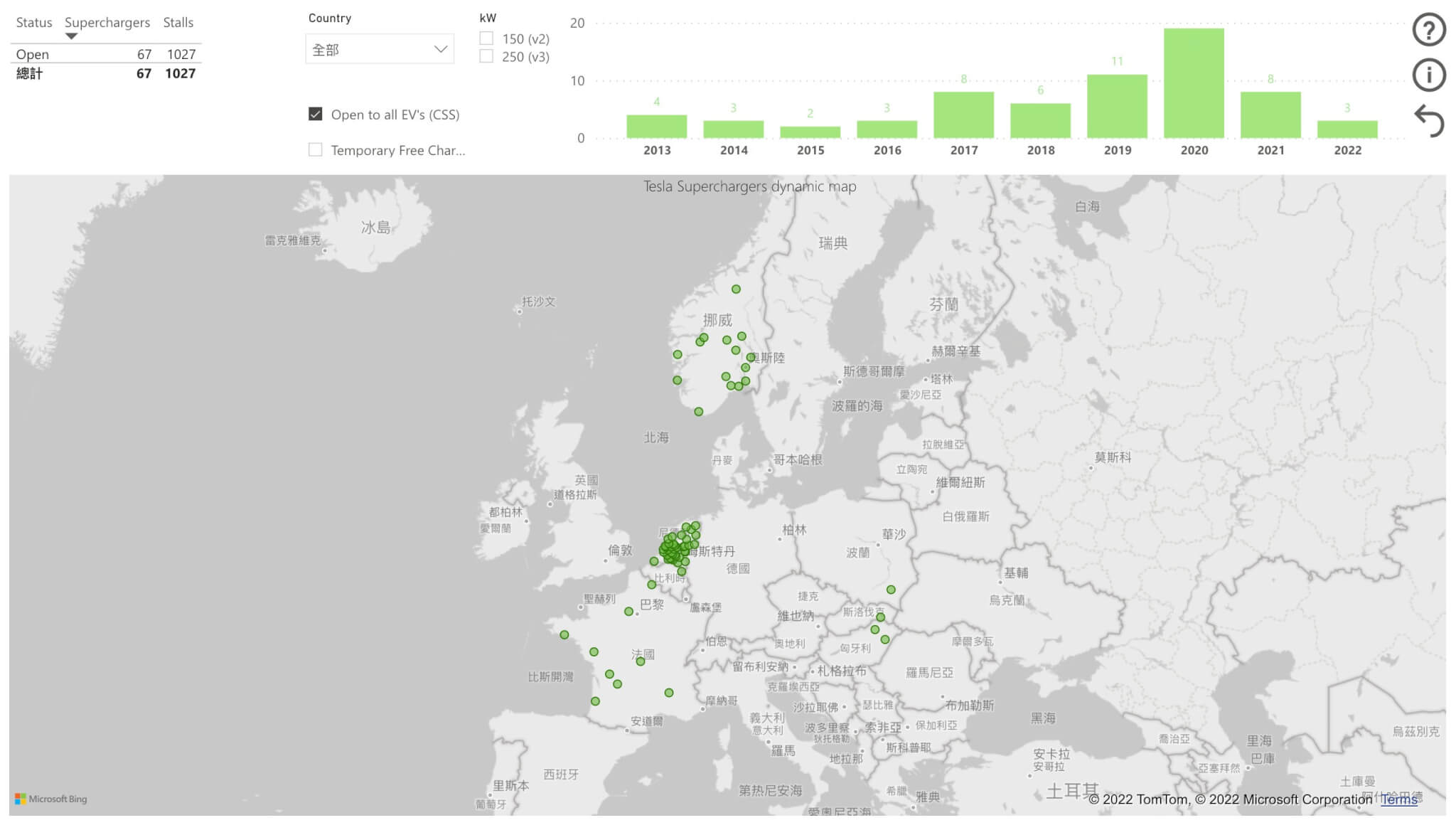Screen dimensions: 1456x825
Task: Click the sort arrow under Superchargers header
Action: (x=71, y=36)
